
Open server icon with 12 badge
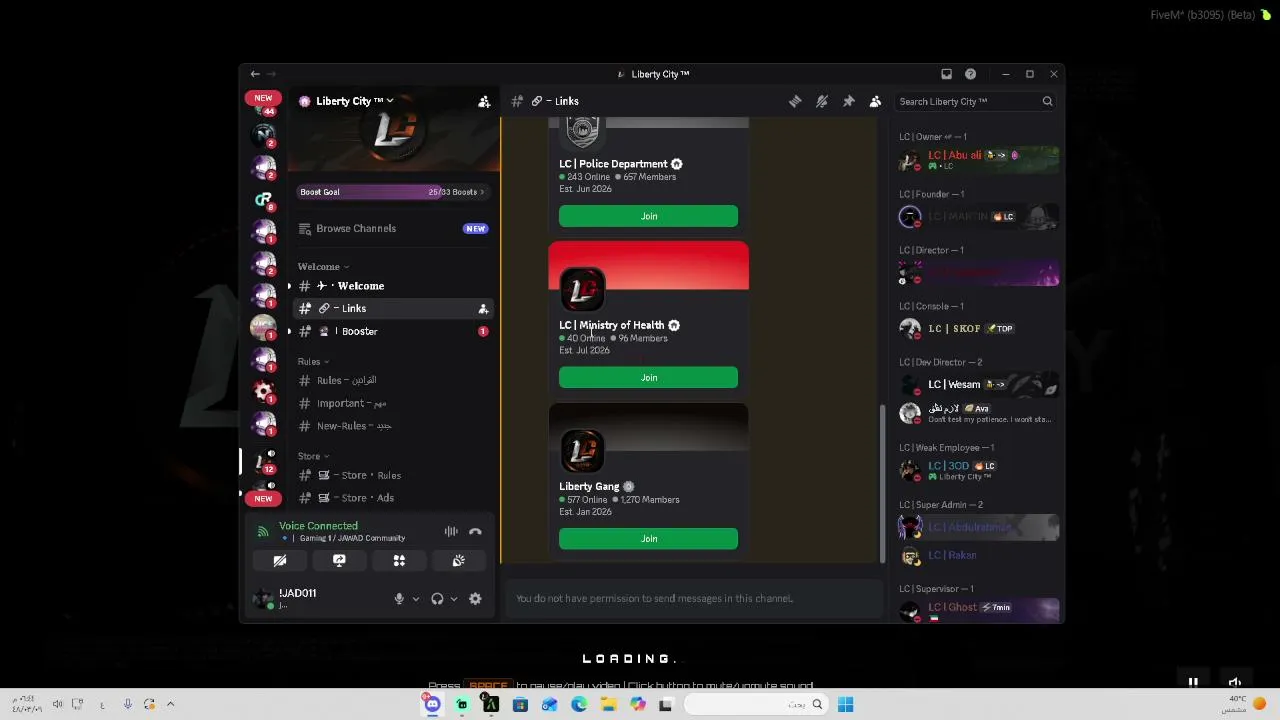tap(264, 461)
